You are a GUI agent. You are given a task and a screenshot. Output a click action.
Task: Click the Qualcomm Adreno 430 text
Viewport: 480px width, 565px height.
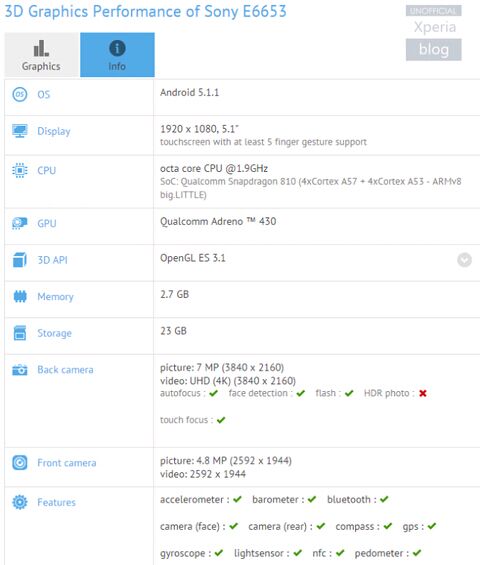click(x=218, y=221)
